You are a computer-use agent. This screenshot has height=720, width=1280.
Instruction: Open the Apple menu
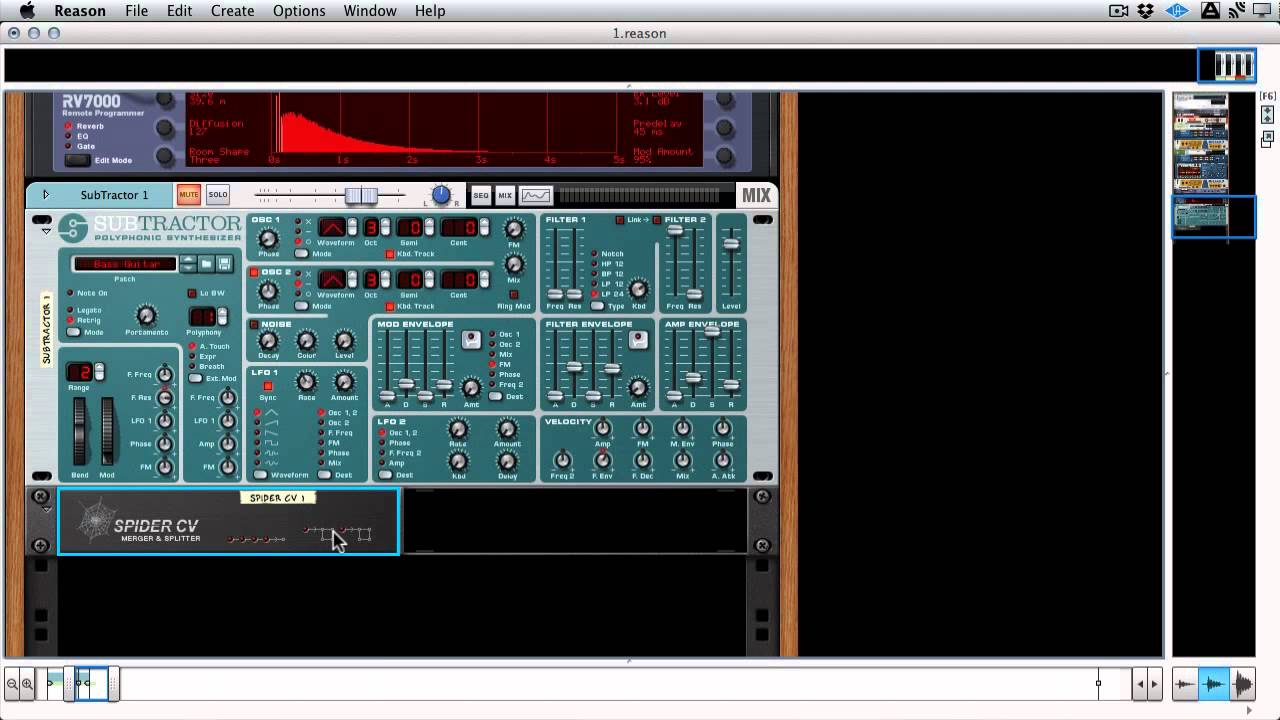(x=27, y=11)
